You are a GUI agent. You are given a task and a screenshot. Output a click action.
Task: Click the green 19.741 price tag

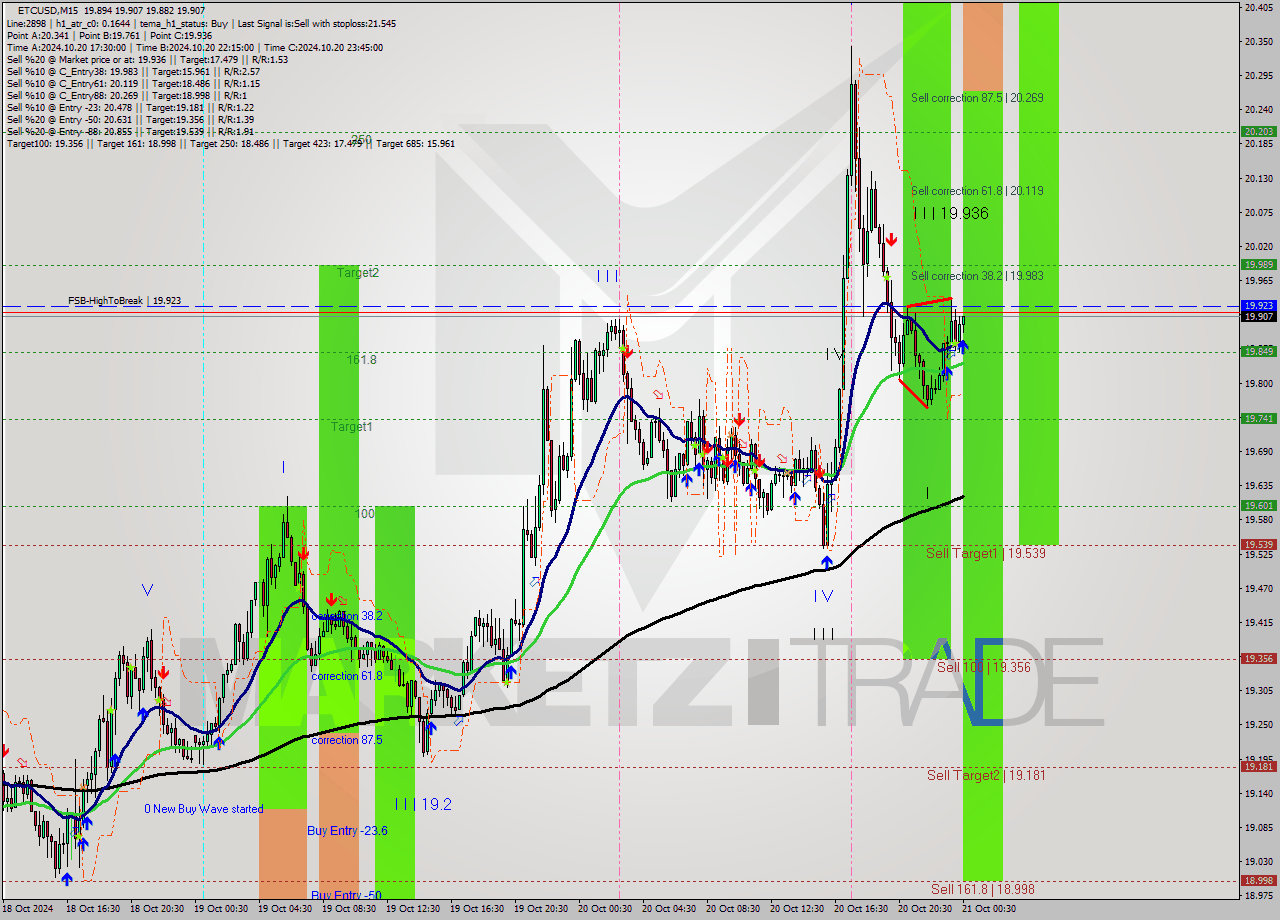point(1258,419)
